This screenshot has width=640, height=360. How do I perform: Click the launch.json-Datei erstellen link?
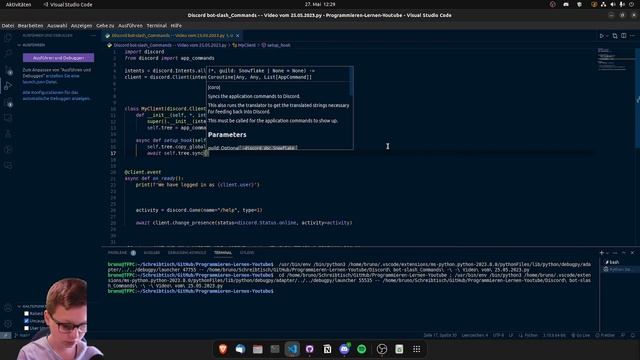tap(51, 79)
